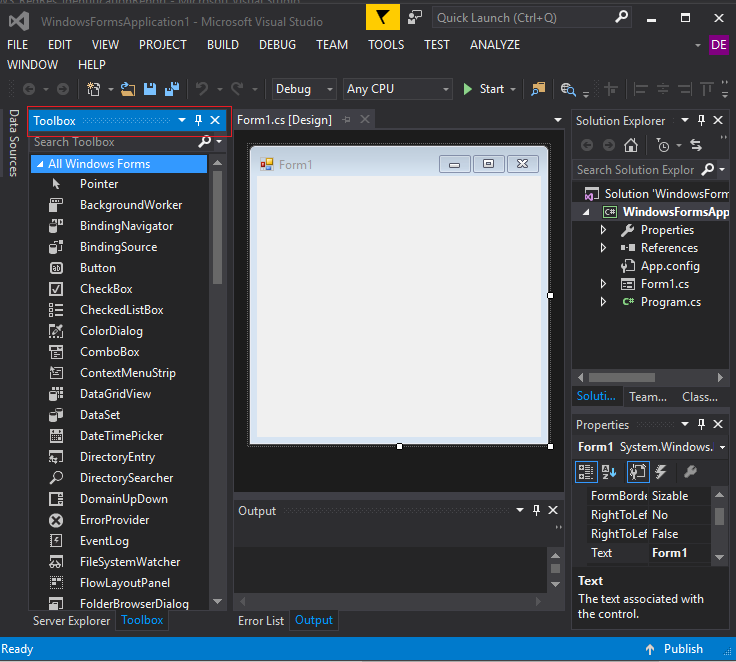Show Events with the lightning bolt icon
Screen dimensions: 736x662
click(x=661, y=472)
